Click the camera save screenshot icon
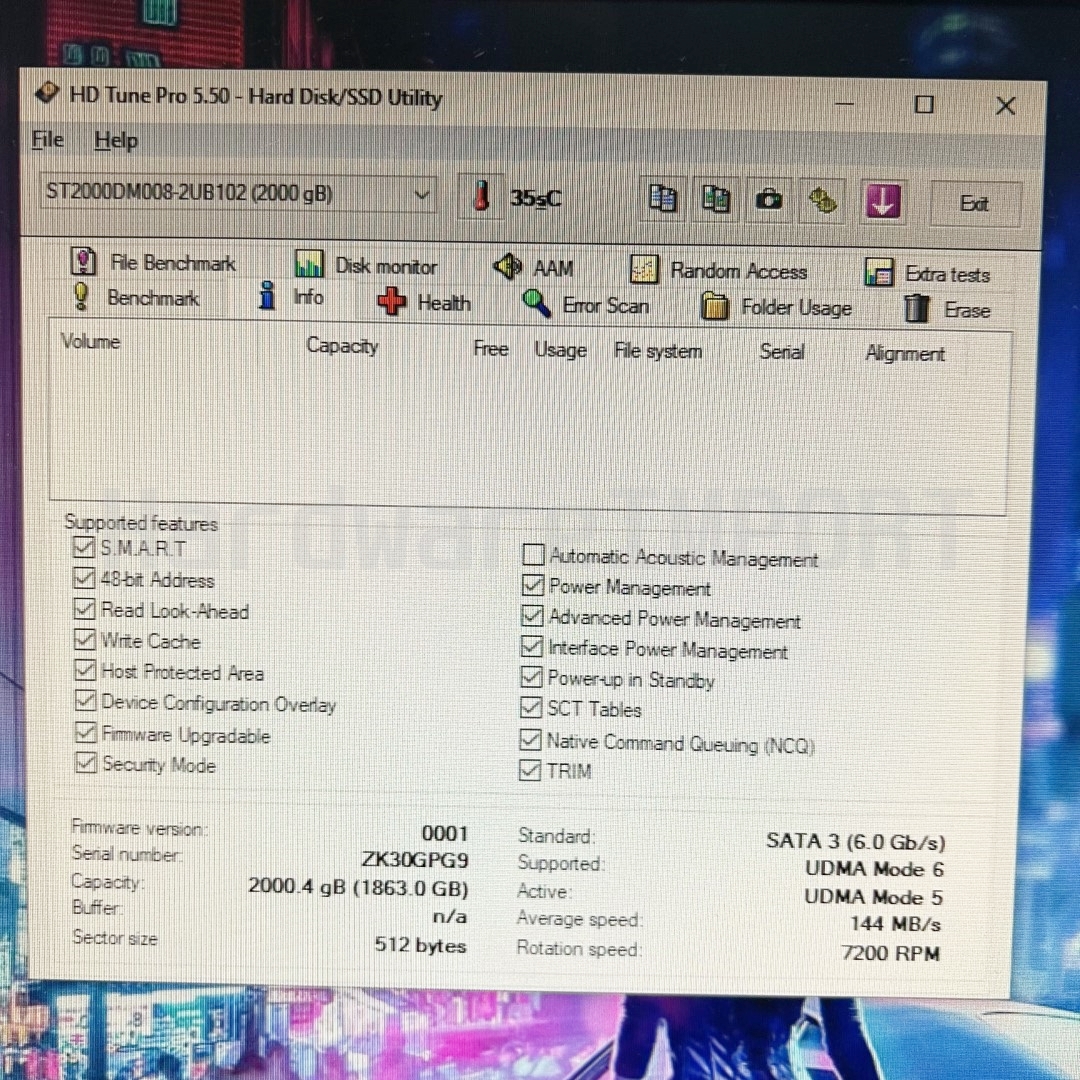This screenshot has width=1080, height=1080. click(769, 200)
